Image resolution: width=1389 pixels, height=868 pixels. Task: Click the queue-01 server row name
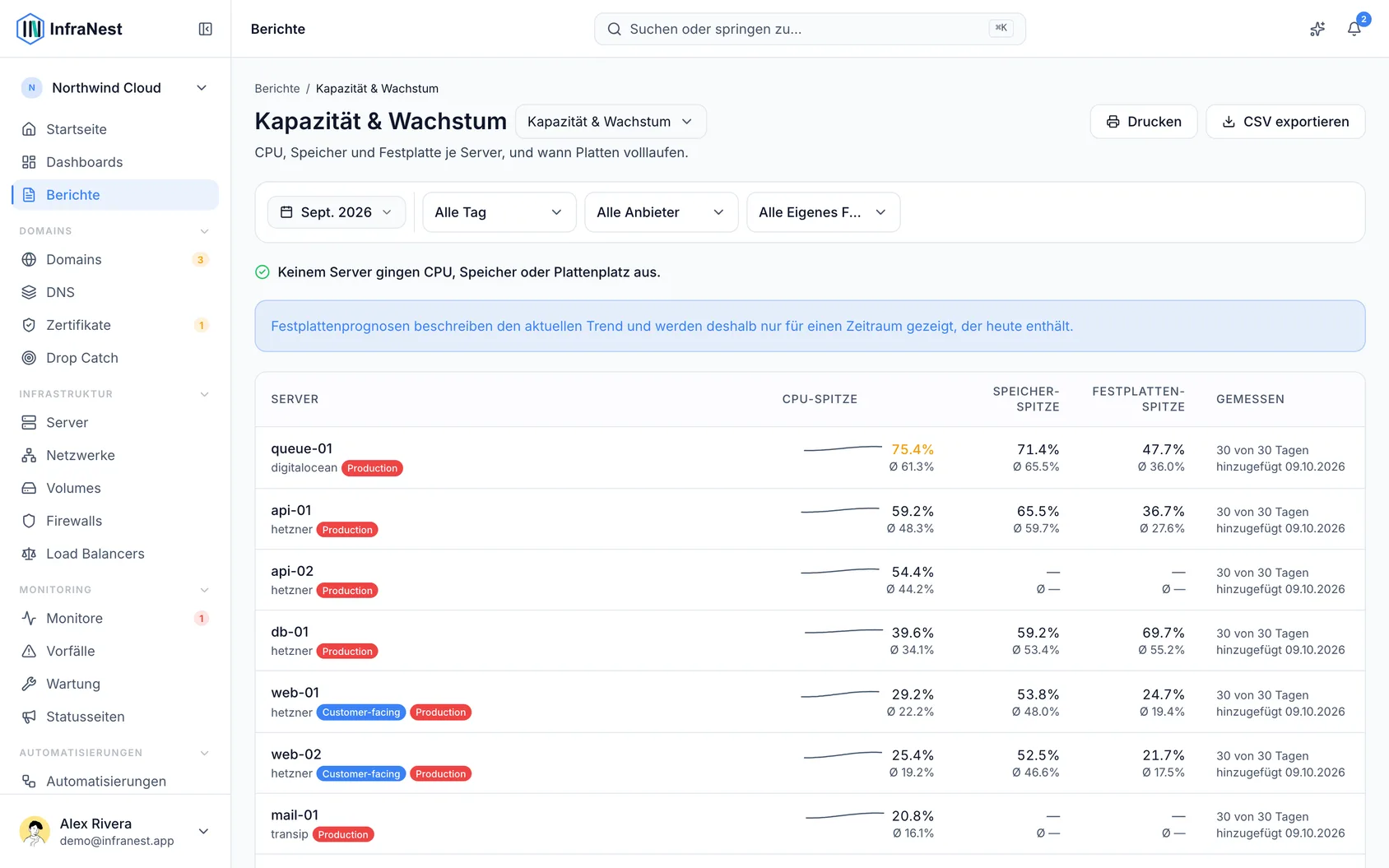point(302,448)
